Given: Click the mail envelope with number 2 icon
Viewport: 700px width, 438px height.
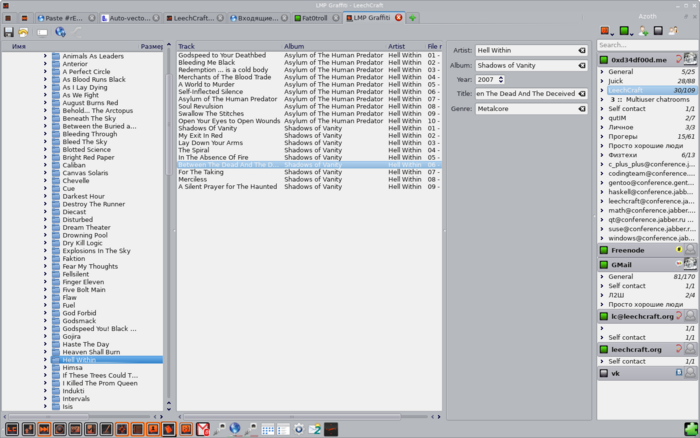Looking at the screenshot, I should tap(315, 430).
